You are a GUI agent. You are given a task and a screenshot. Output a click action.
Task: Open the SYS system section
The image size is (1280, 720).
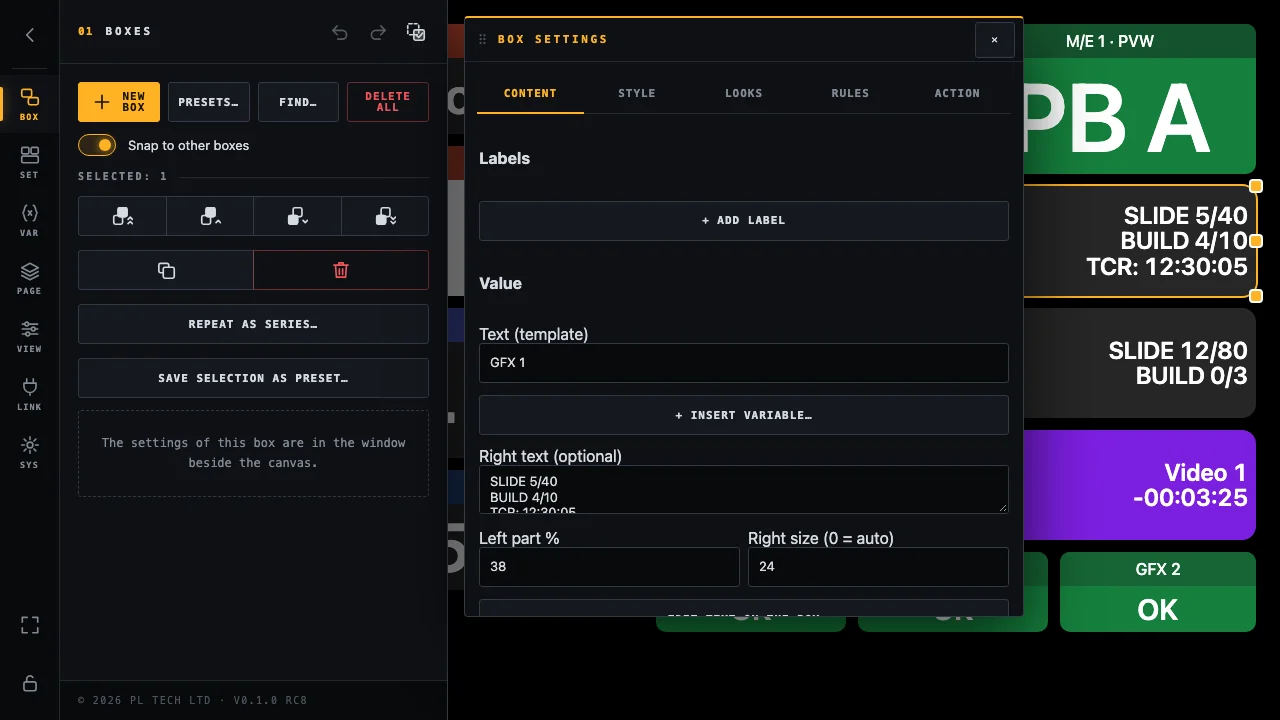(x=30, y=452)
